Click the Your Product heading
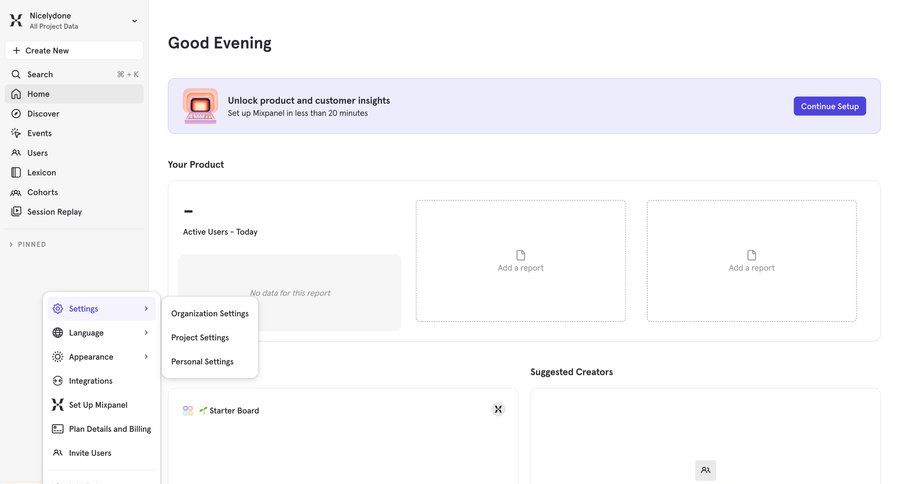 point(196,164)
